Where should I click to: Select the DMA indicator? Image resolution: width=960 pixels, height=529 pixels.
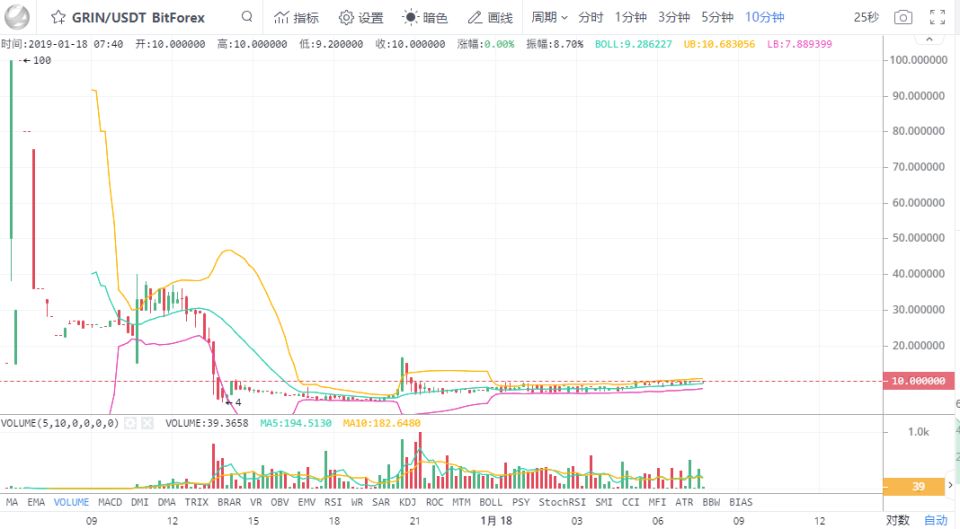click(167, 502)
